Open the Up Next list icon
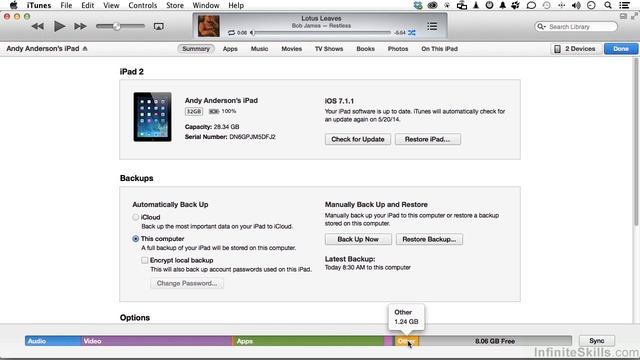This screenshot has height=360, width=640. point(432,27)
